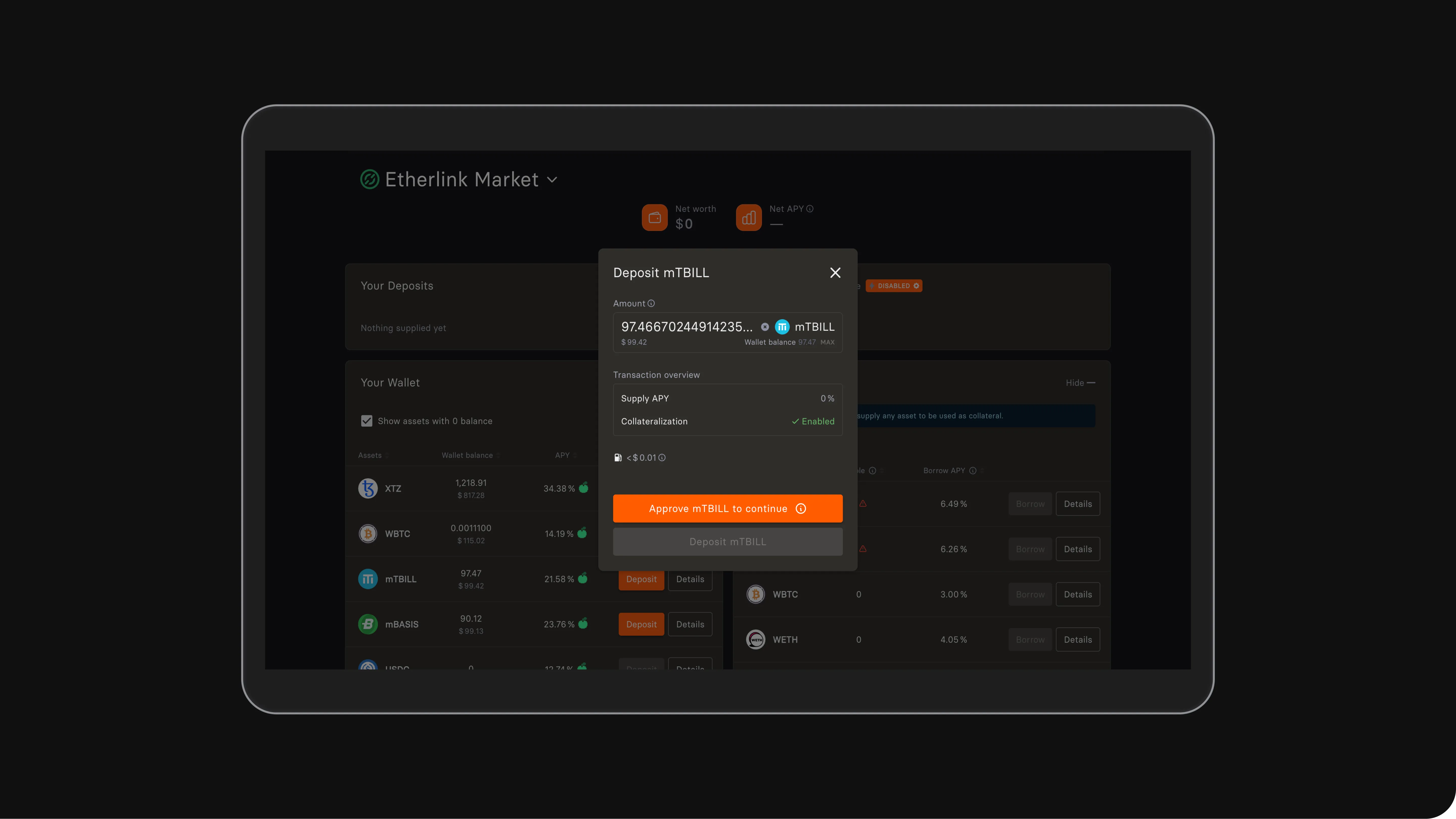Open Details for the 6.49 % borrow row
Viewport: 1456px width, 819px height.
pos(1078,504)
